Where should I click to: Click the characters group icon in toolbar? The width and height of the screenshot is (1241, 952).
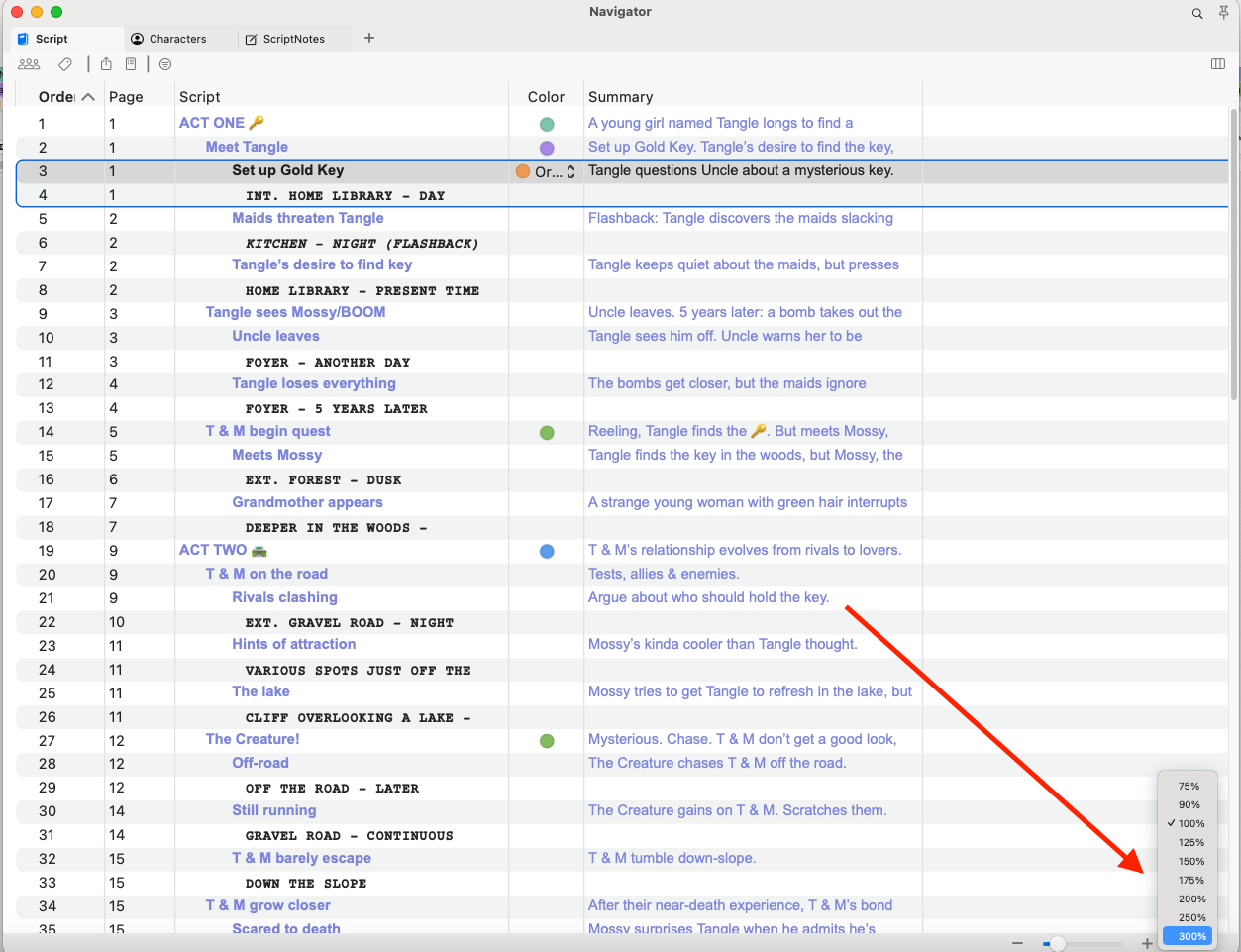pyautogui.click(x=29, y=64)
